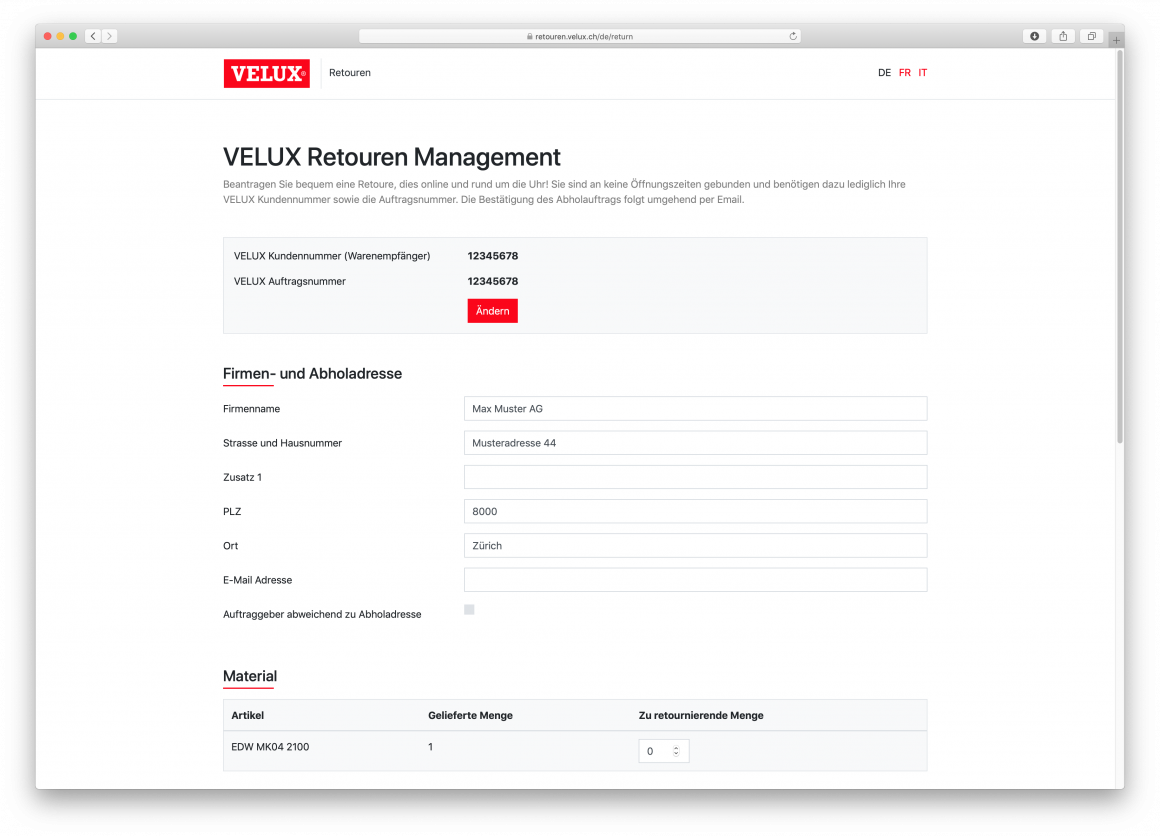The image size is (1160, 836).
Task: Click into the Firmenname field
Action: (x=695, y=409)
